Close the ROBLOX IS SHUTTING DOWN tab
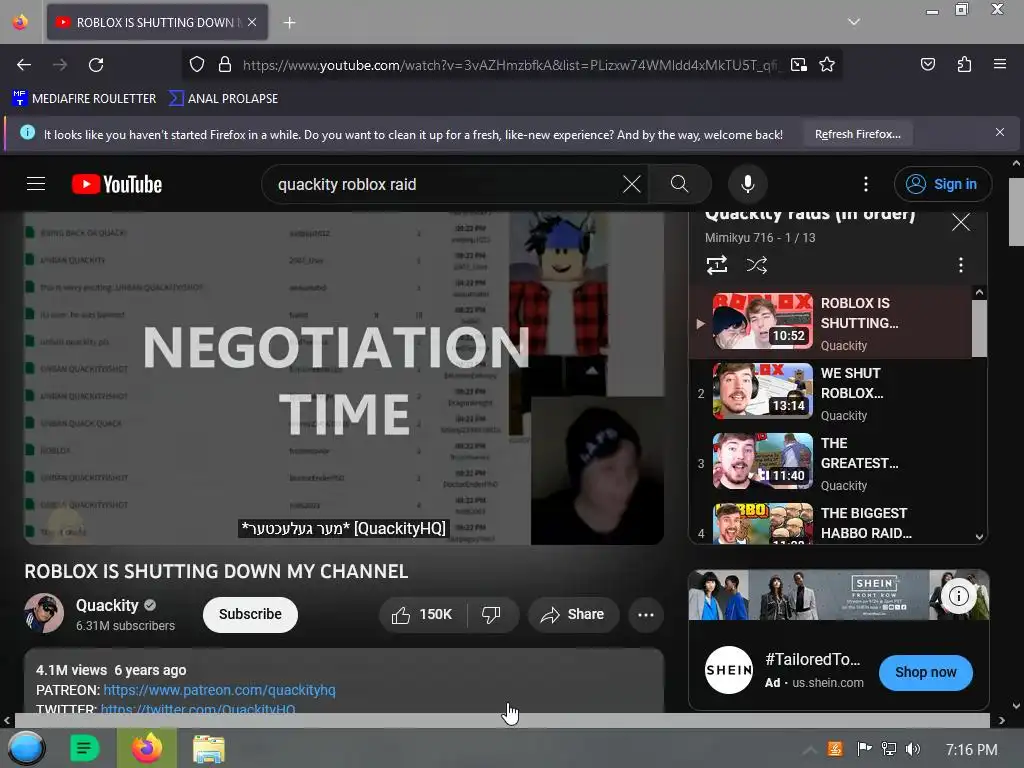The width and height of the screenshot is (1024, 768). click(x=252, y=22)
